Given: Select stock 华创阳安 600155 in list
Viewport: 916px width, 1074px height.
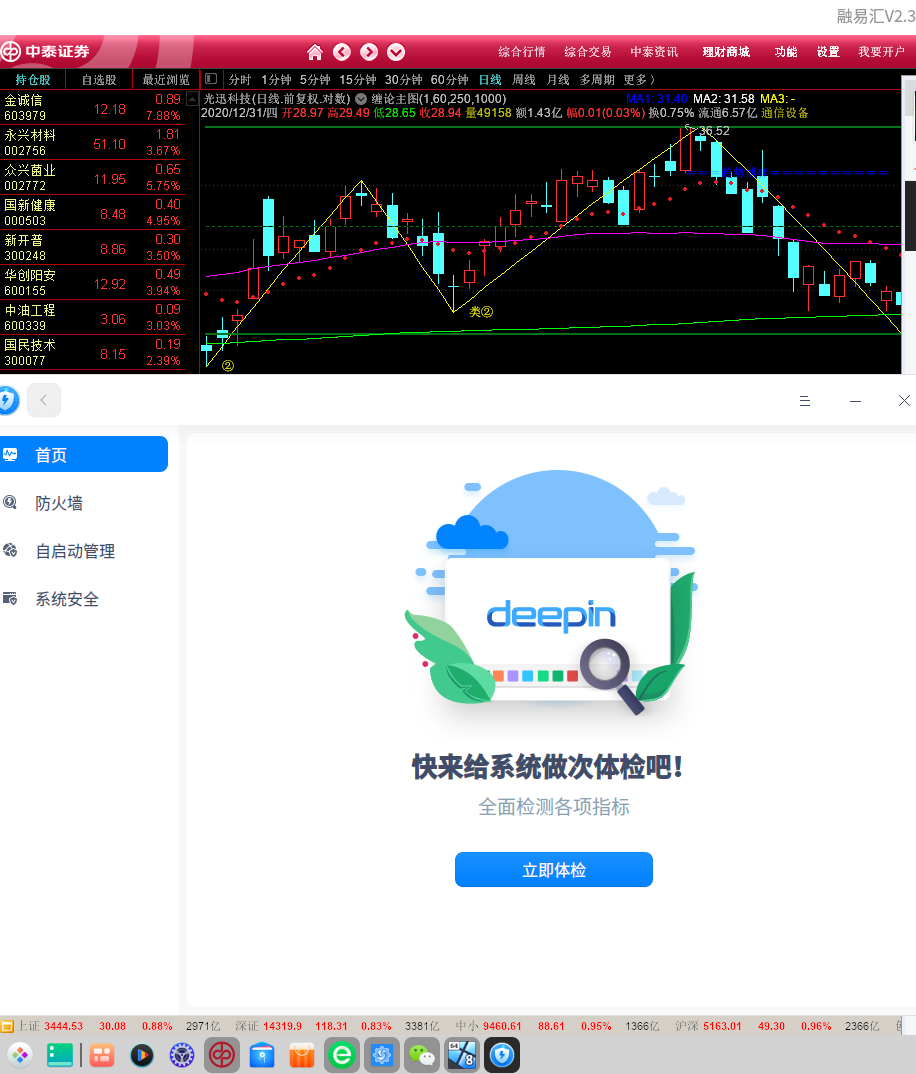Looking at the screenshot, I should pos(92,283).
